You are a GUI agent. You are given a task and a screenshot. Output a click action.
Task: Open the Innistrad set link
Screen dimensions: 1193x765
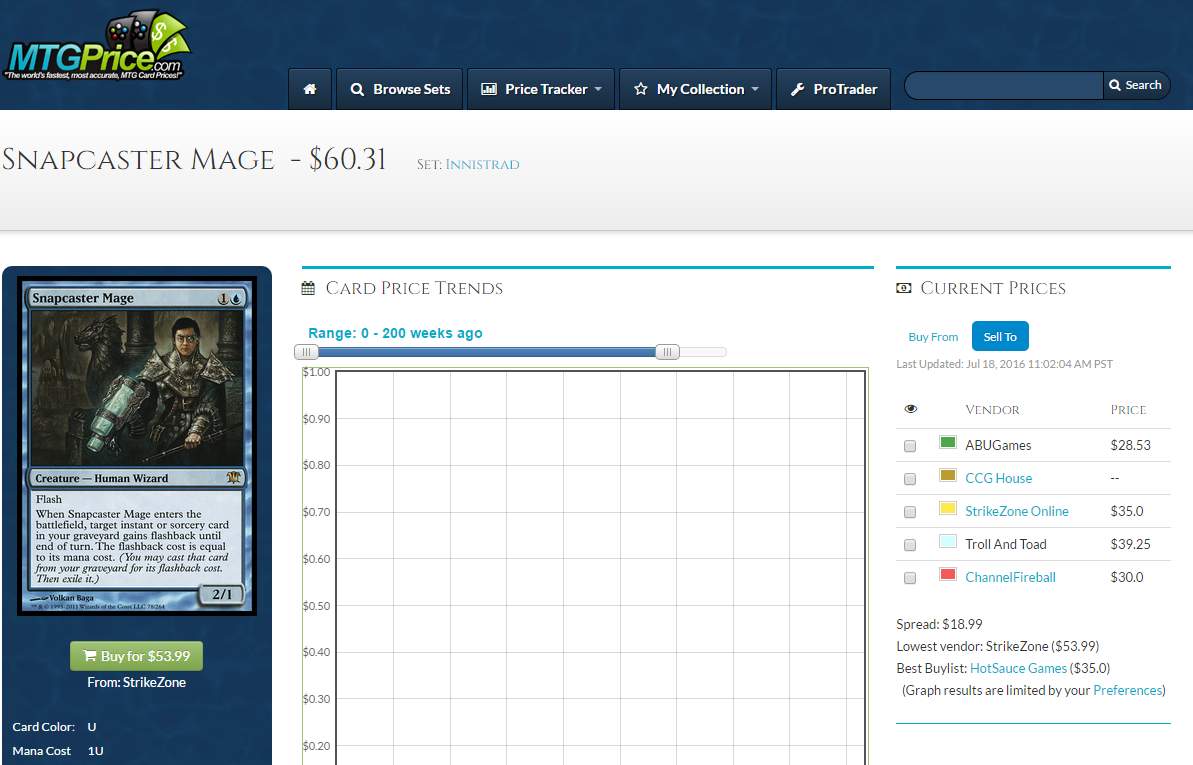(482, 164)
